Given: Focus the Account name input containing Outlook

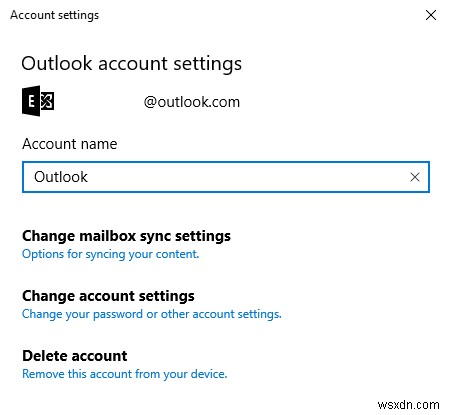Looking at the screenshot, I should pyautogui.click(x=226, y=177).
